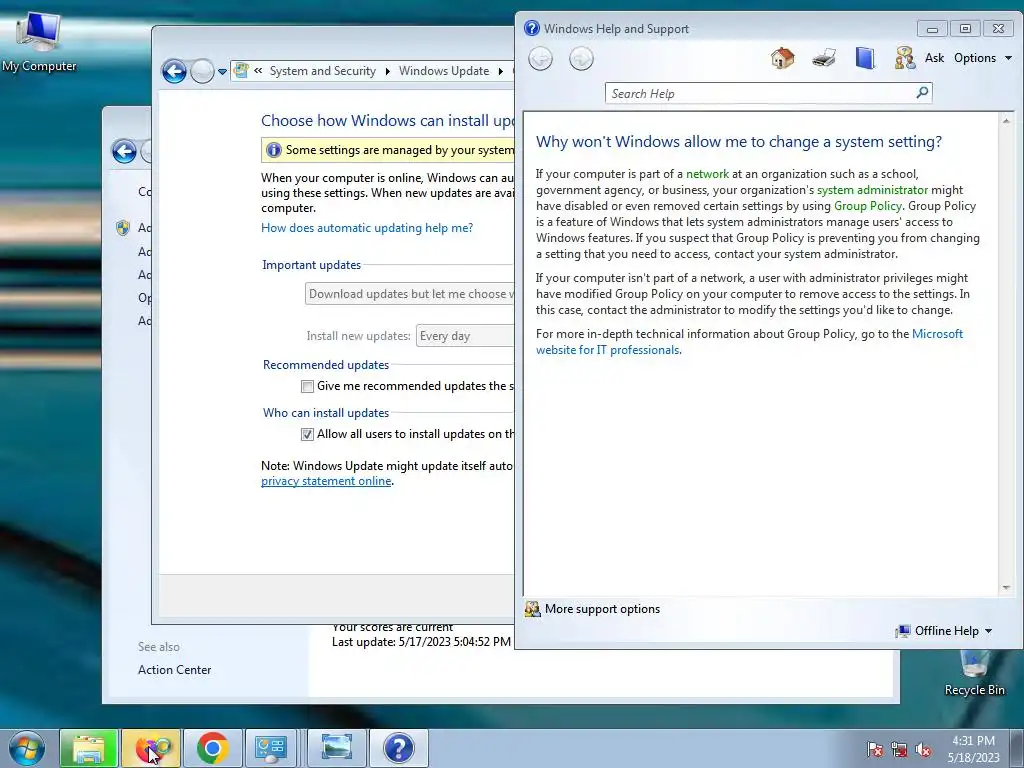Click the magnifier Search Help icon
The height and width of the screenshot is (768, 1024).
[x=922, y=93]
